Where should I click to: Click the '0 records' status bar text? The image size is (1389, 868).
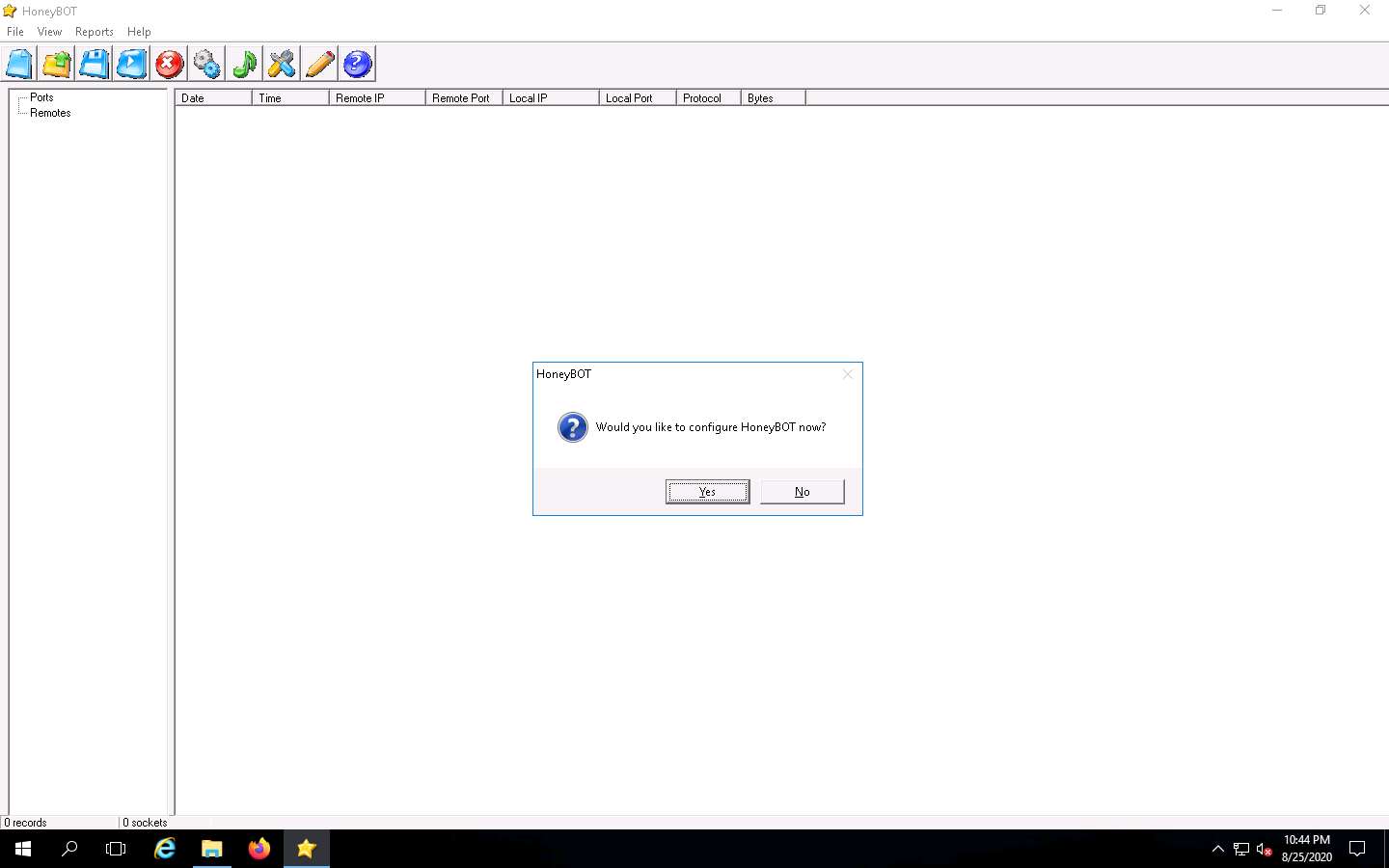(25, 823)
